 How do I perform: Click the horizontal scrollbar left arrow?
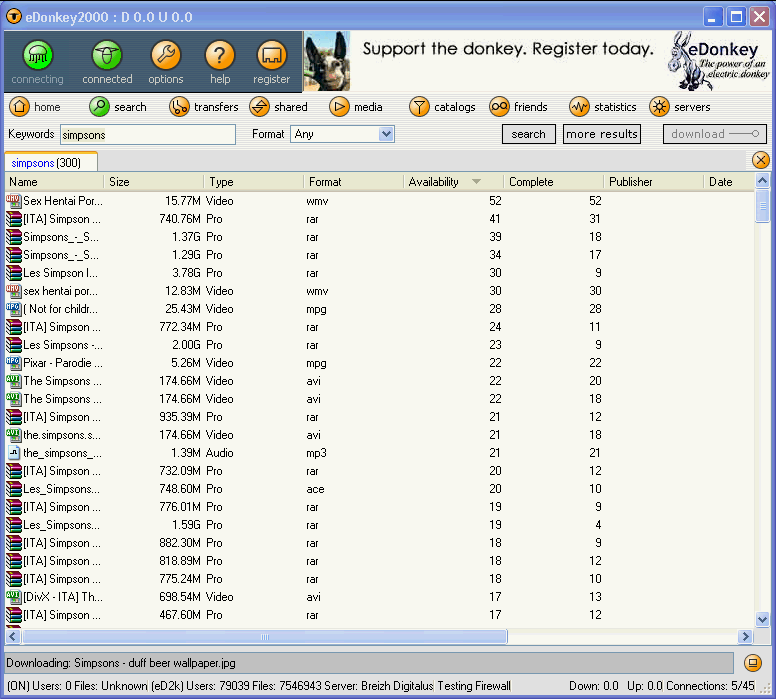coord(13,637)
